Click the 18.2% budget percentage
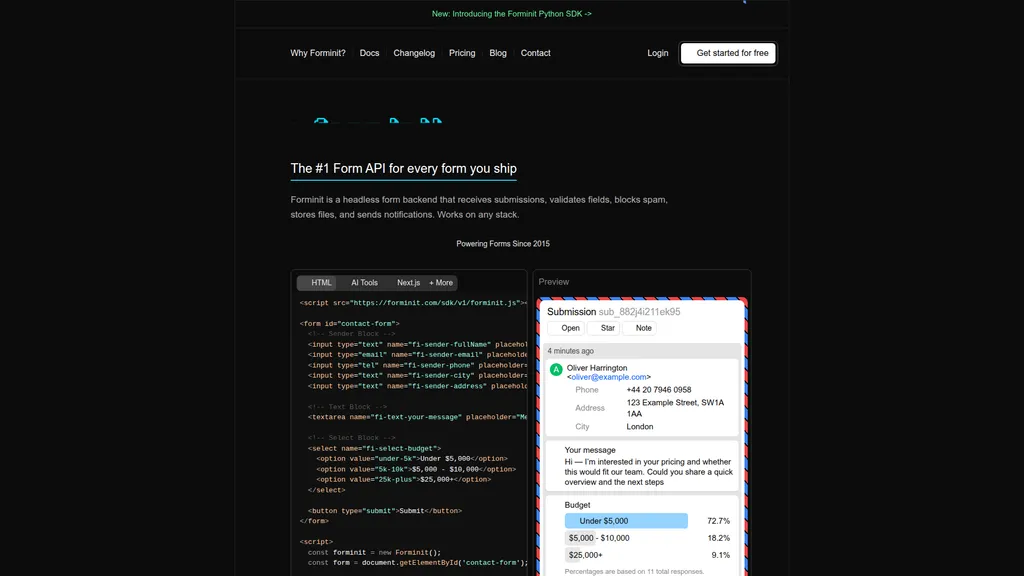 [x=718, y=538]
